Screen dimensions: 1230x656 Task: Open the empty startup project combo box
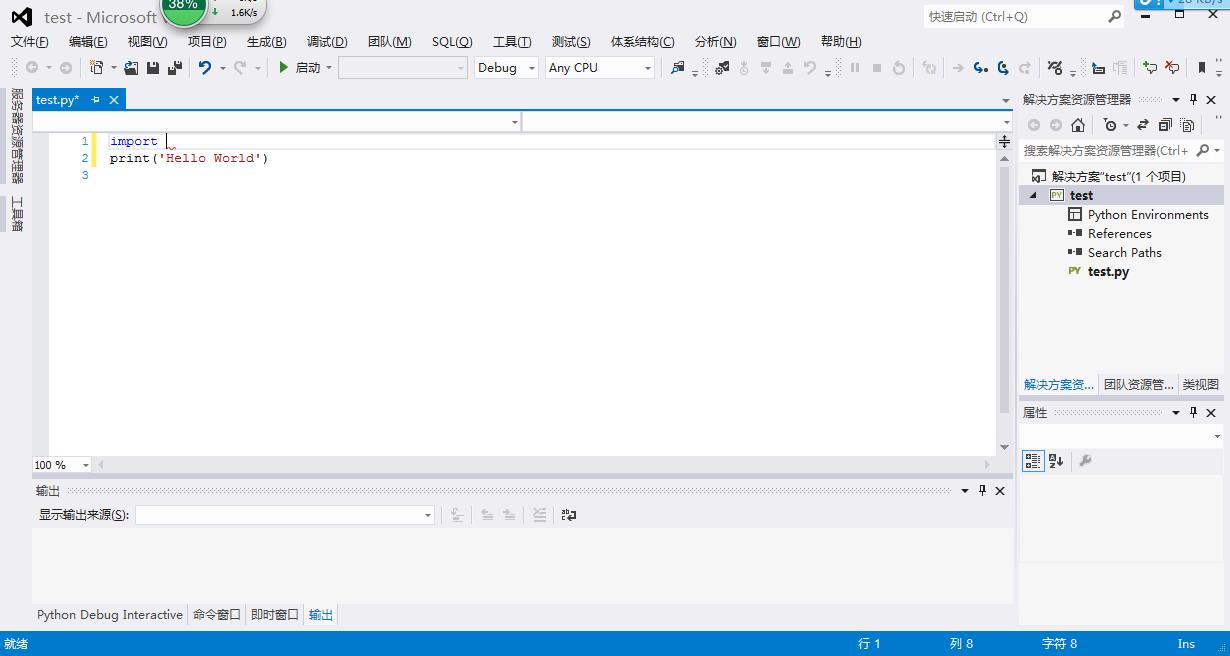403,68
